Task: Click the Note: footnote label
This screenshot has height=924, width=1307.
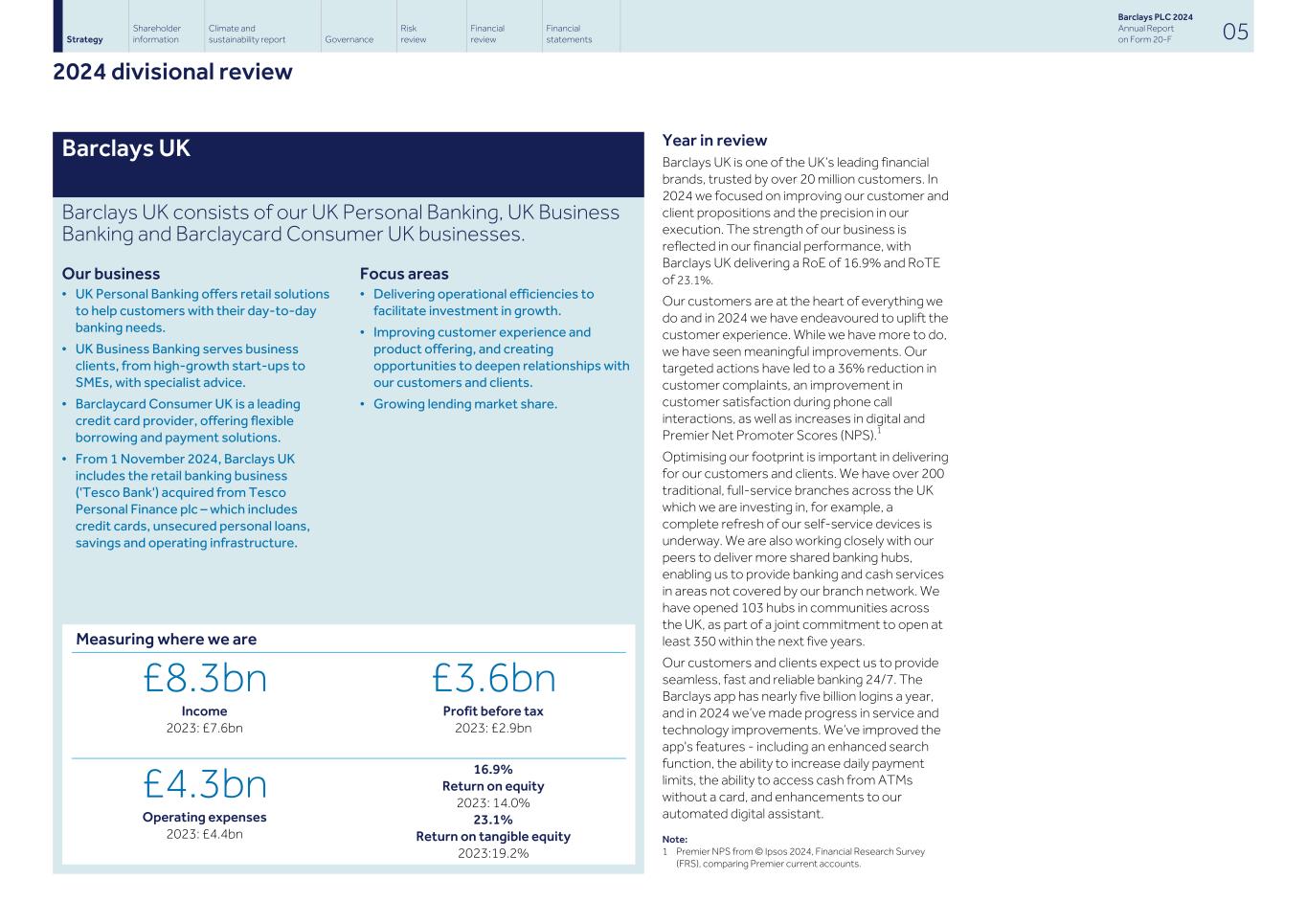Action: 675,840
